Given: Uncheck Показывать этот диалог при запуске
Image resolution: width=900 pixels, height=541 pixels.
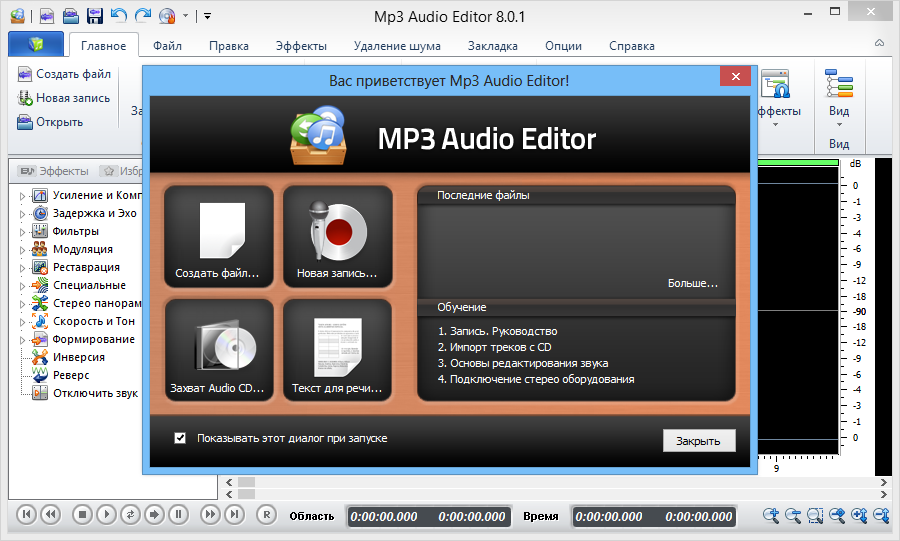Looking at the screenshot, I should coord(180,438).
